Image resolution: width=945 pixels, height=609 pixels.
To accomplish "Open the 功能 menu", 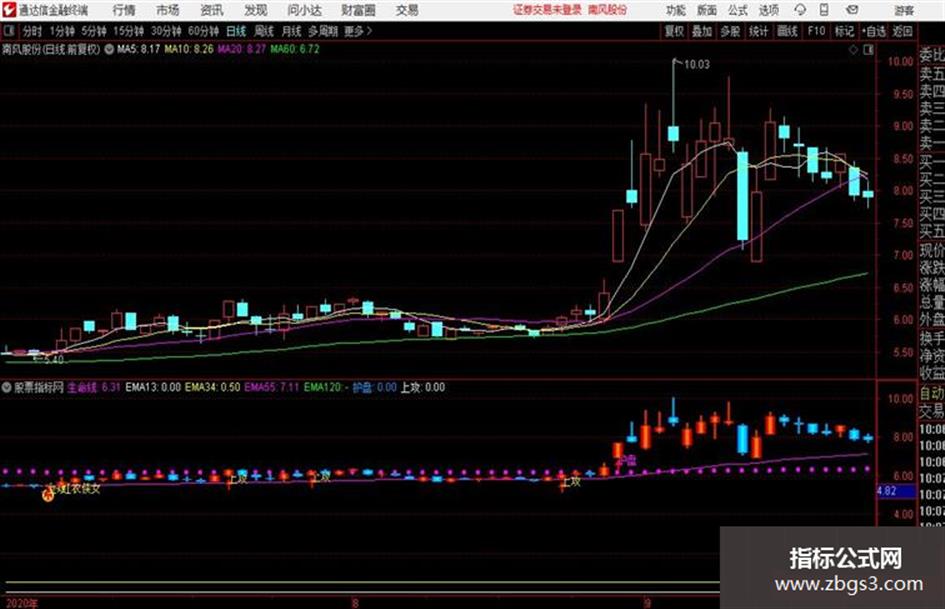I will pos(676,10).
